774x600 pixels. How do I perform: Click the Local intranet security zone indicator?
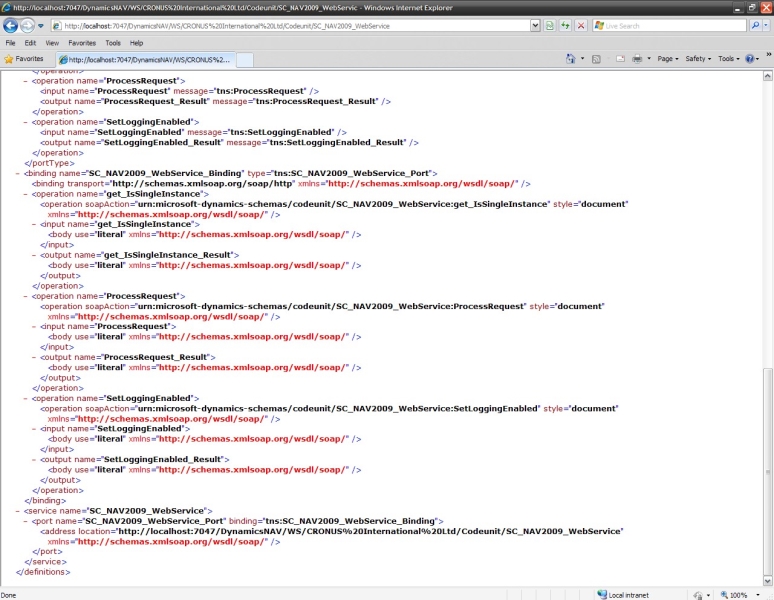click(623, 595)
